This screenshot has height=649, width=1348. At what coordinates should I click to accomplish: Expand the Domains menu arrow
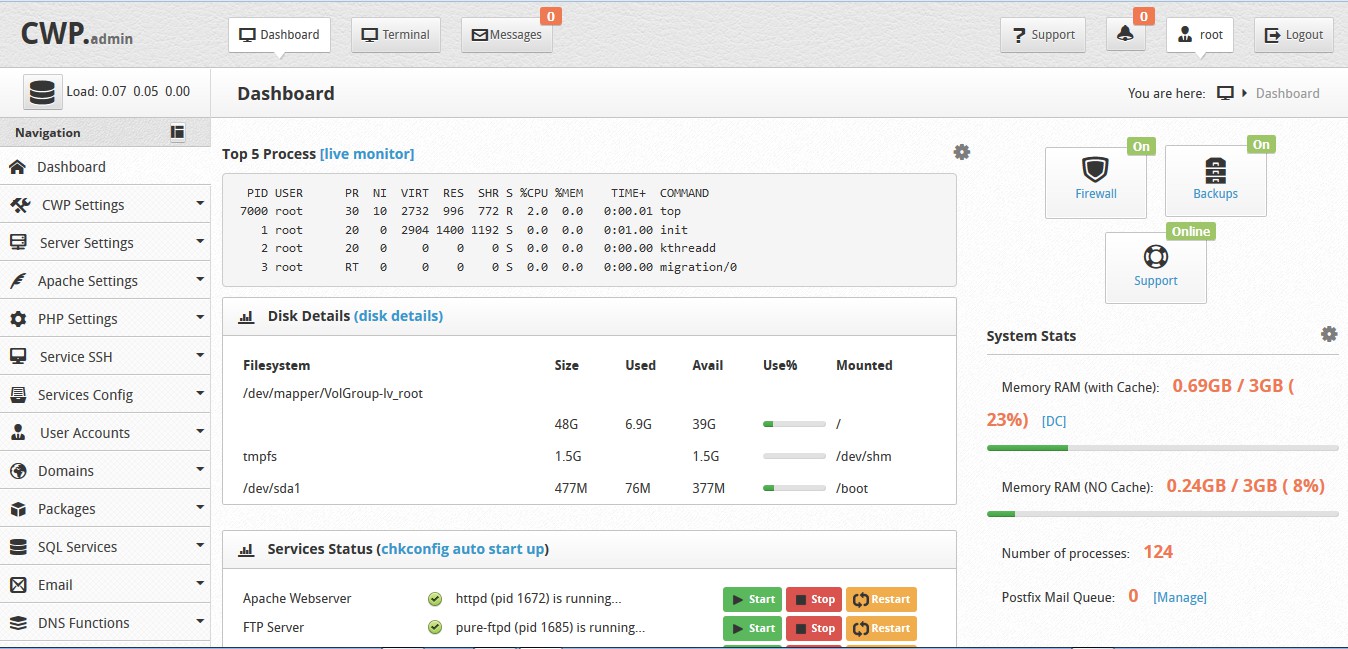pyautogui.click(x=200, y=470)
